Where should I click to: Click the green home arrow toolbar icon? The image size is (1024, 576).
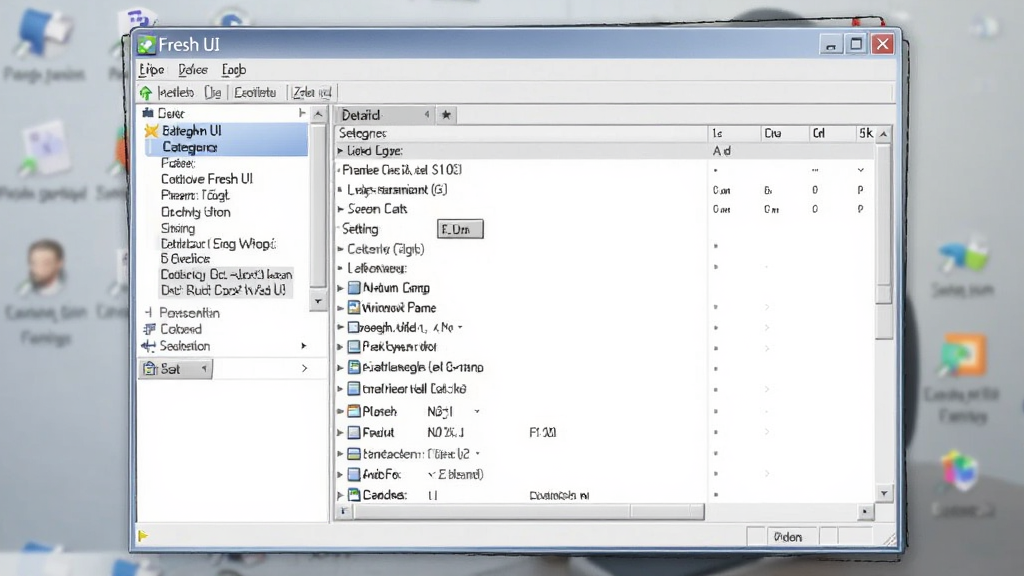146,93
